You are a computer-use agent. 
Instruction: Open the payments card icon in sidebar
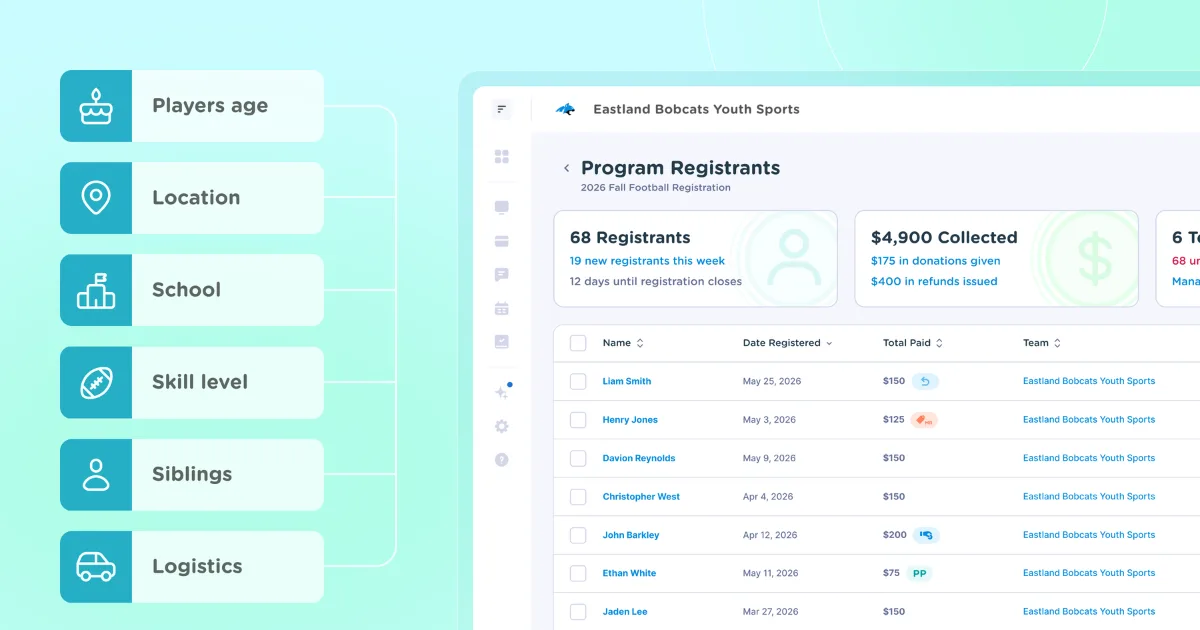(502, 241)
